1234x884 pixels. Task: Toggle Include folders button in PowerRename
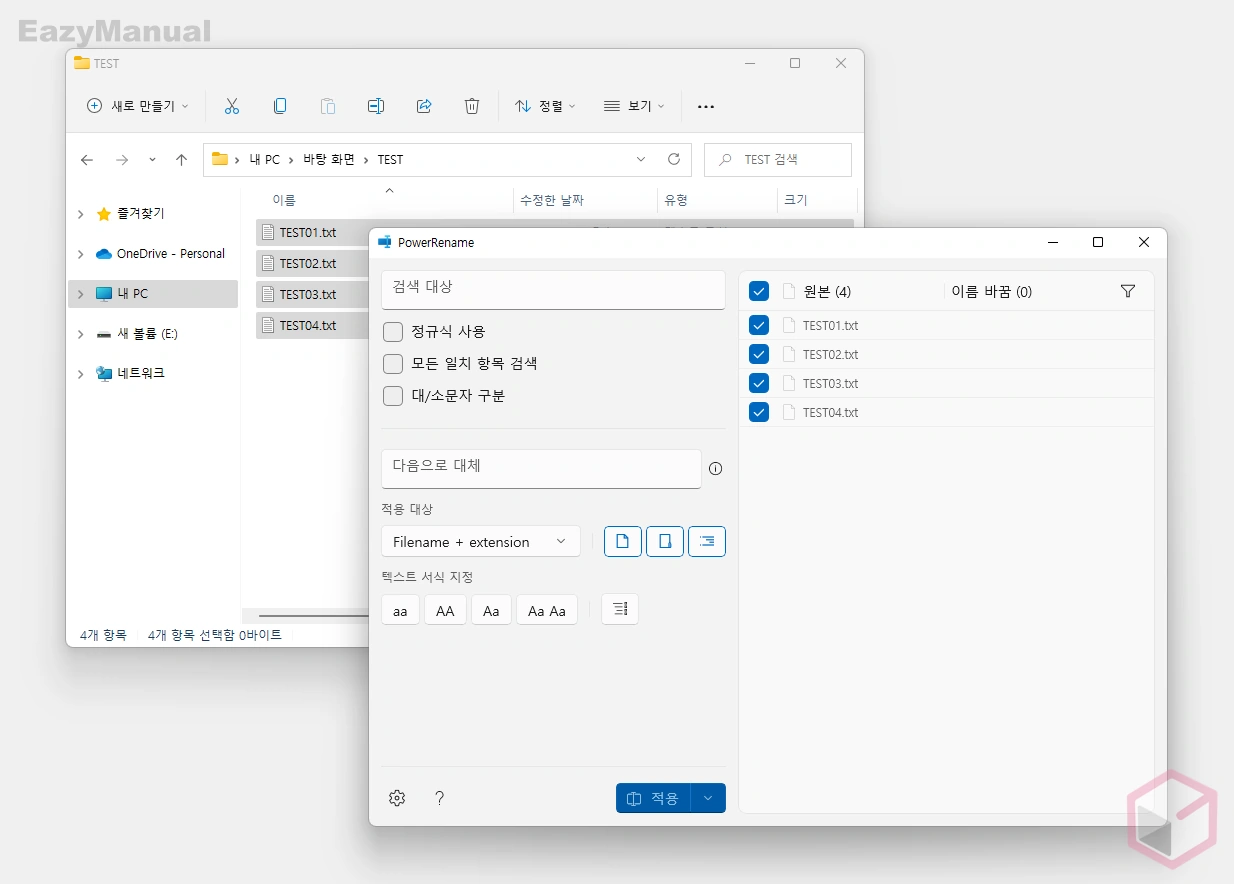point(665,542)
